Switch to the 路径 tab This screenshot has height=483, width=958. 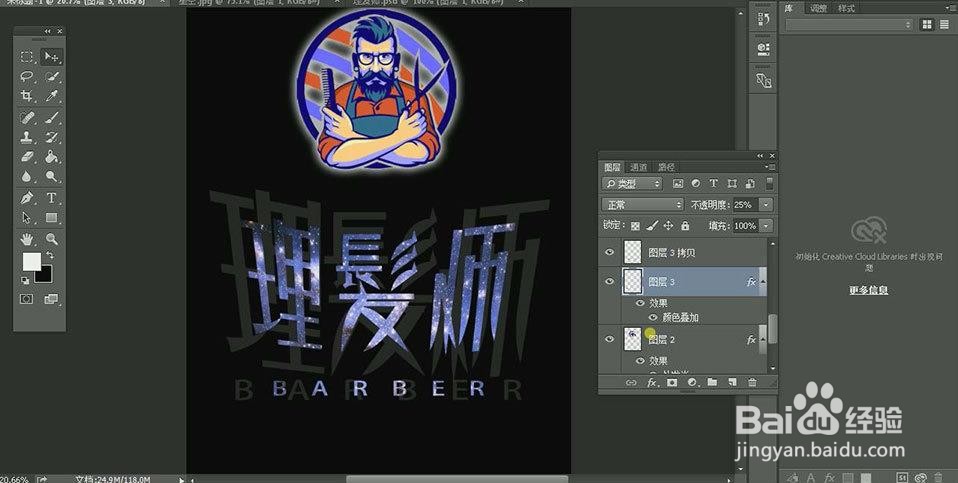[666, 167]
